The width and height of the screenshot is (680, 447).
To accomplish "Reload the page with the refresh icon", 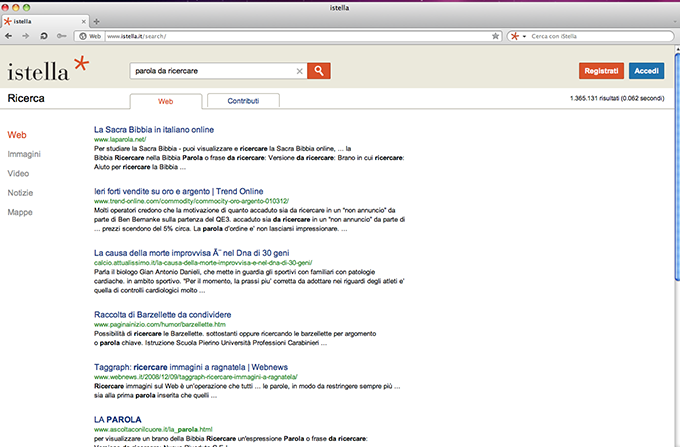I will 44,36.
